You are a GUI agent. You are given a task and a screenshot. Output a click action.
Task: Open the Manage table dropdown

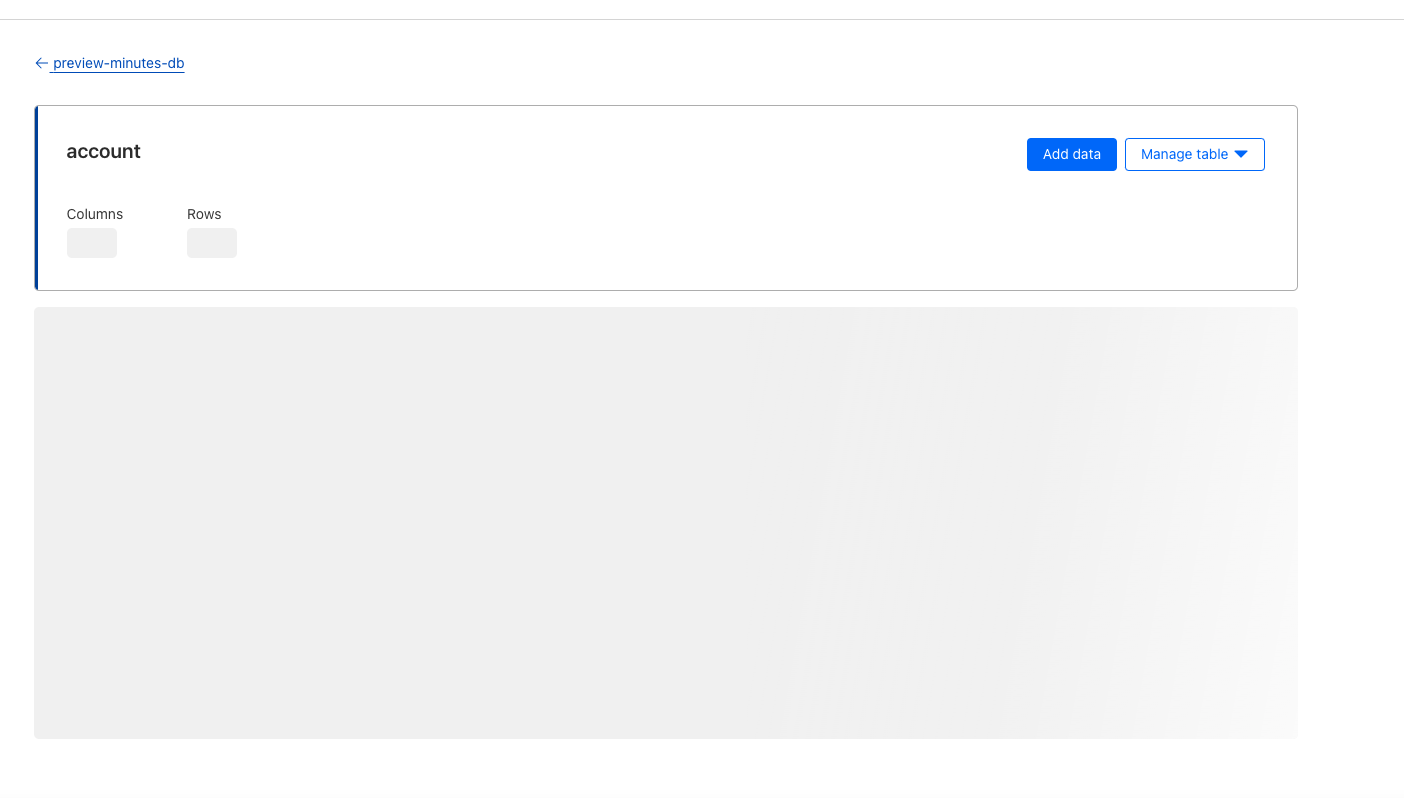(x=1194, y=154)
